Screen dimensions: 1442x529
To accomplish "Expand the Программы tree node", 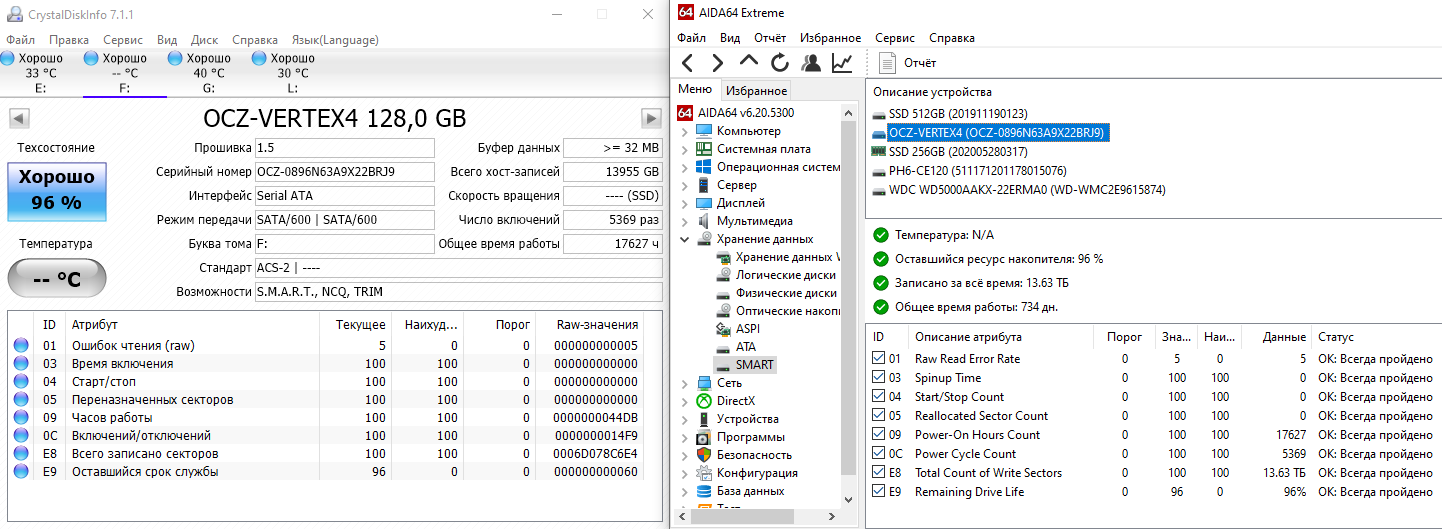I will [685, 437].
